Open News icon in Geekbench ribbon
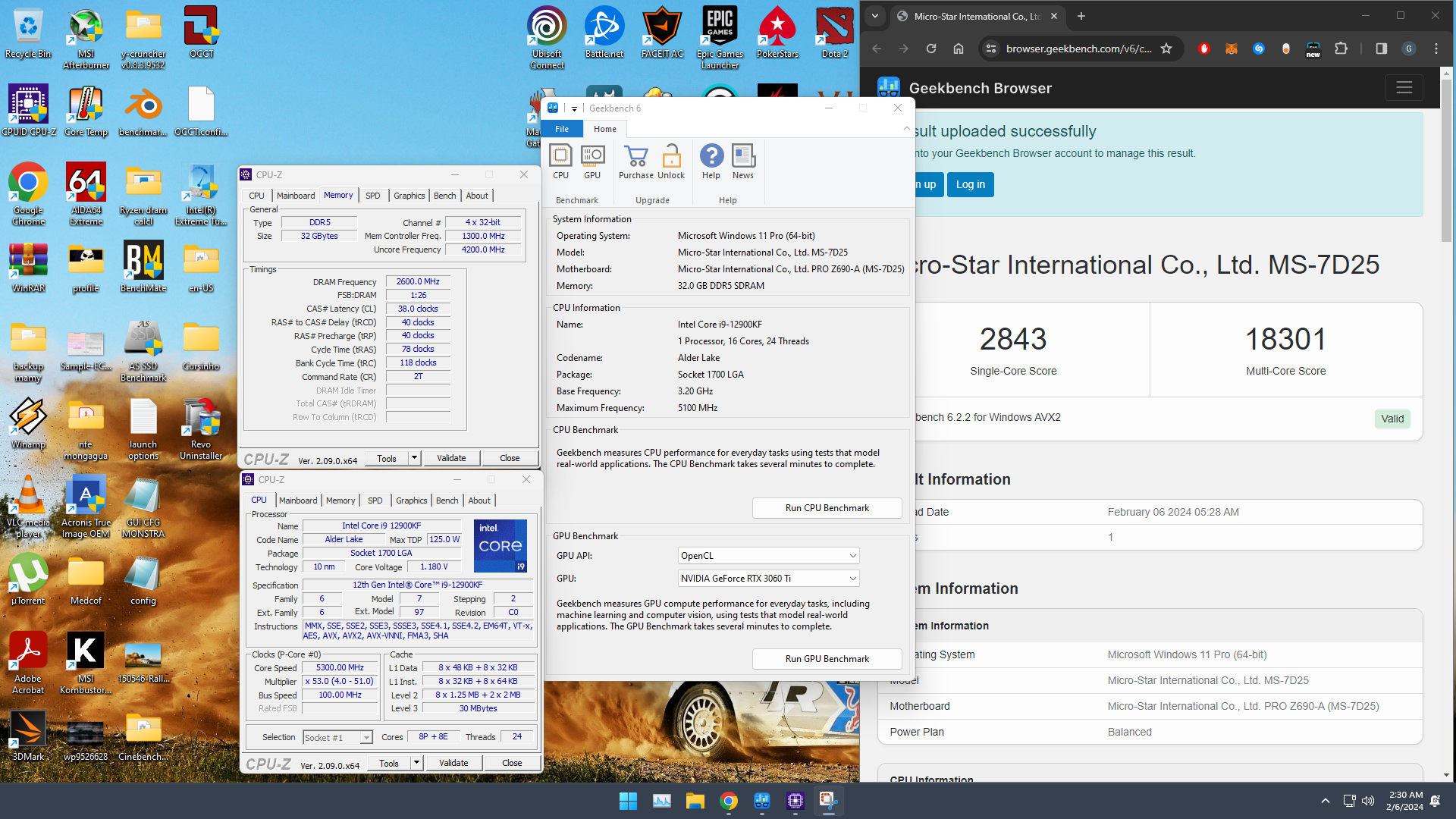 point(743,162)
